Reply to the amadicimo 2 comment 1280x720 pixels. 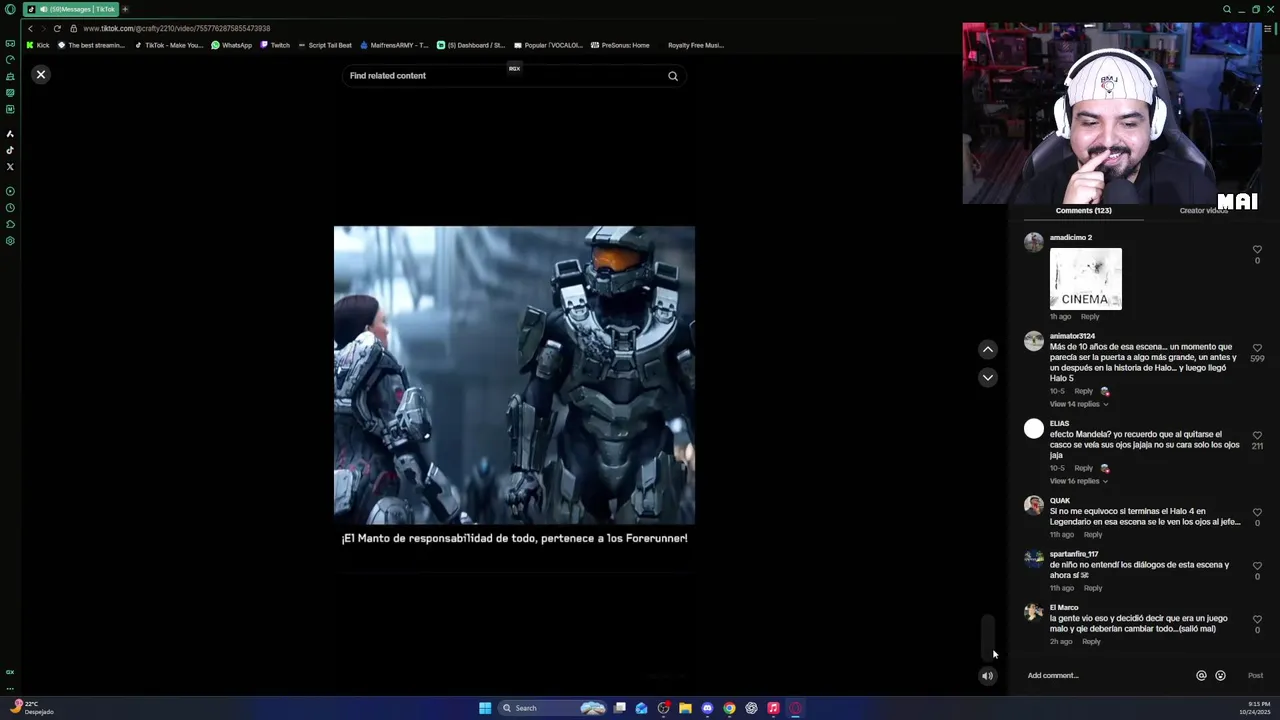1090,317
